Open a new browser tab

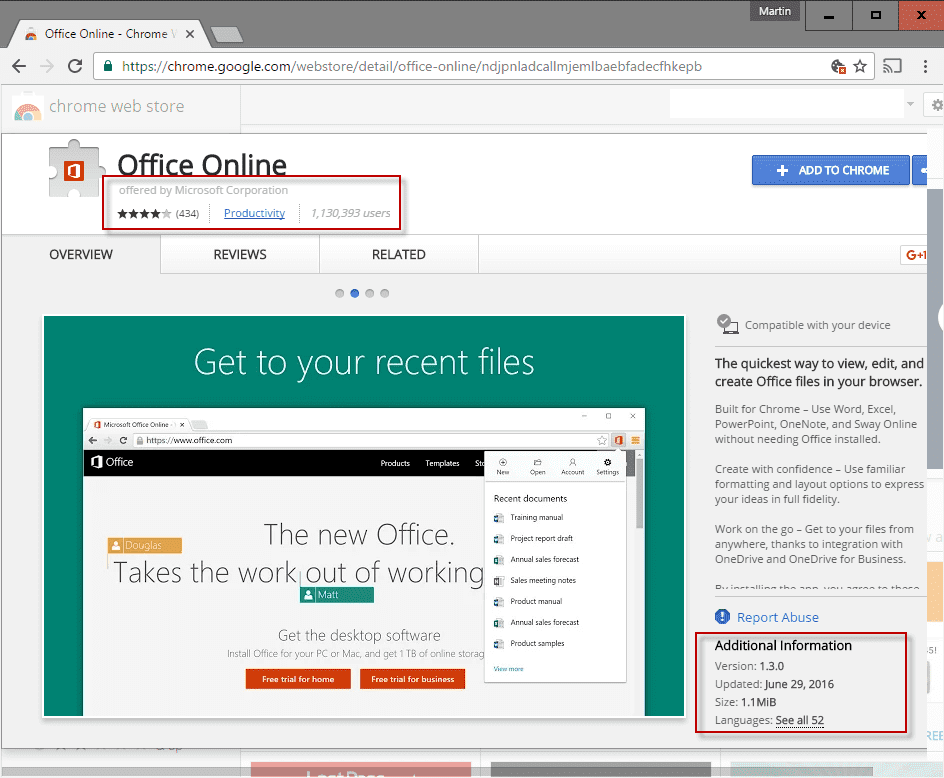(x=227, y=35)
